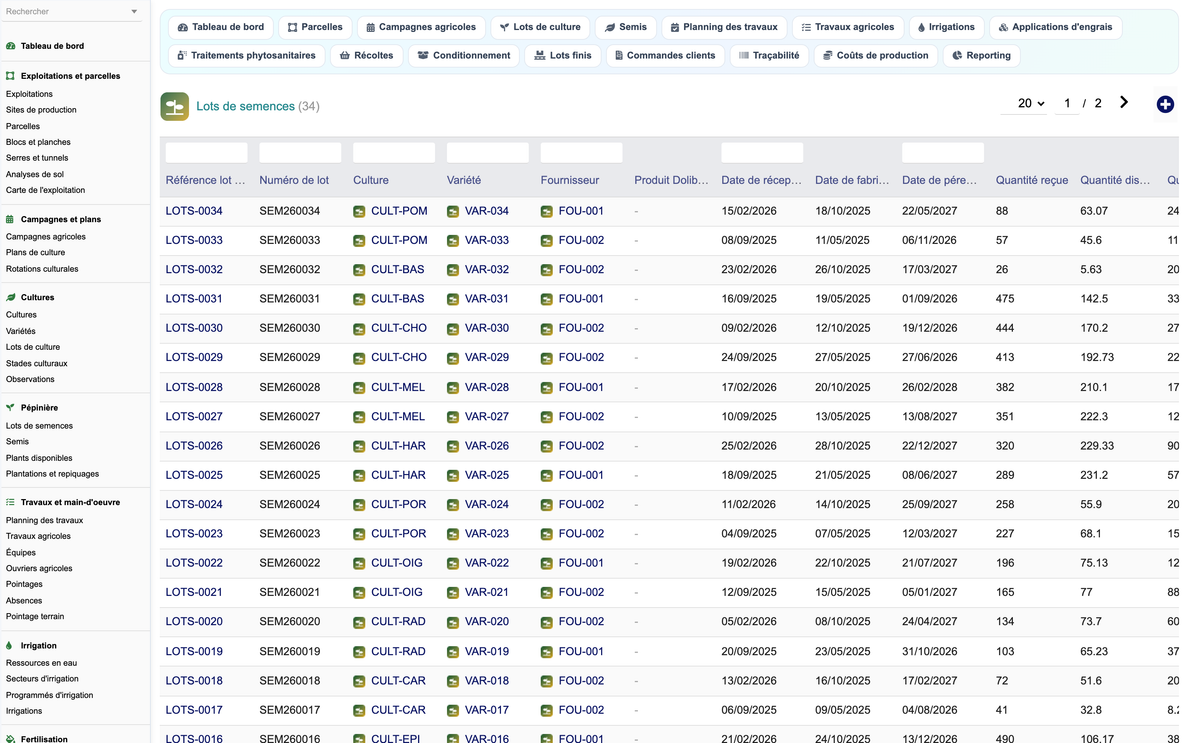This screenshot has height=743, width=1200.
Task: Click supplier icon in LOTS-0020 row
Action: pyautogui.click(x=547, y=622)
